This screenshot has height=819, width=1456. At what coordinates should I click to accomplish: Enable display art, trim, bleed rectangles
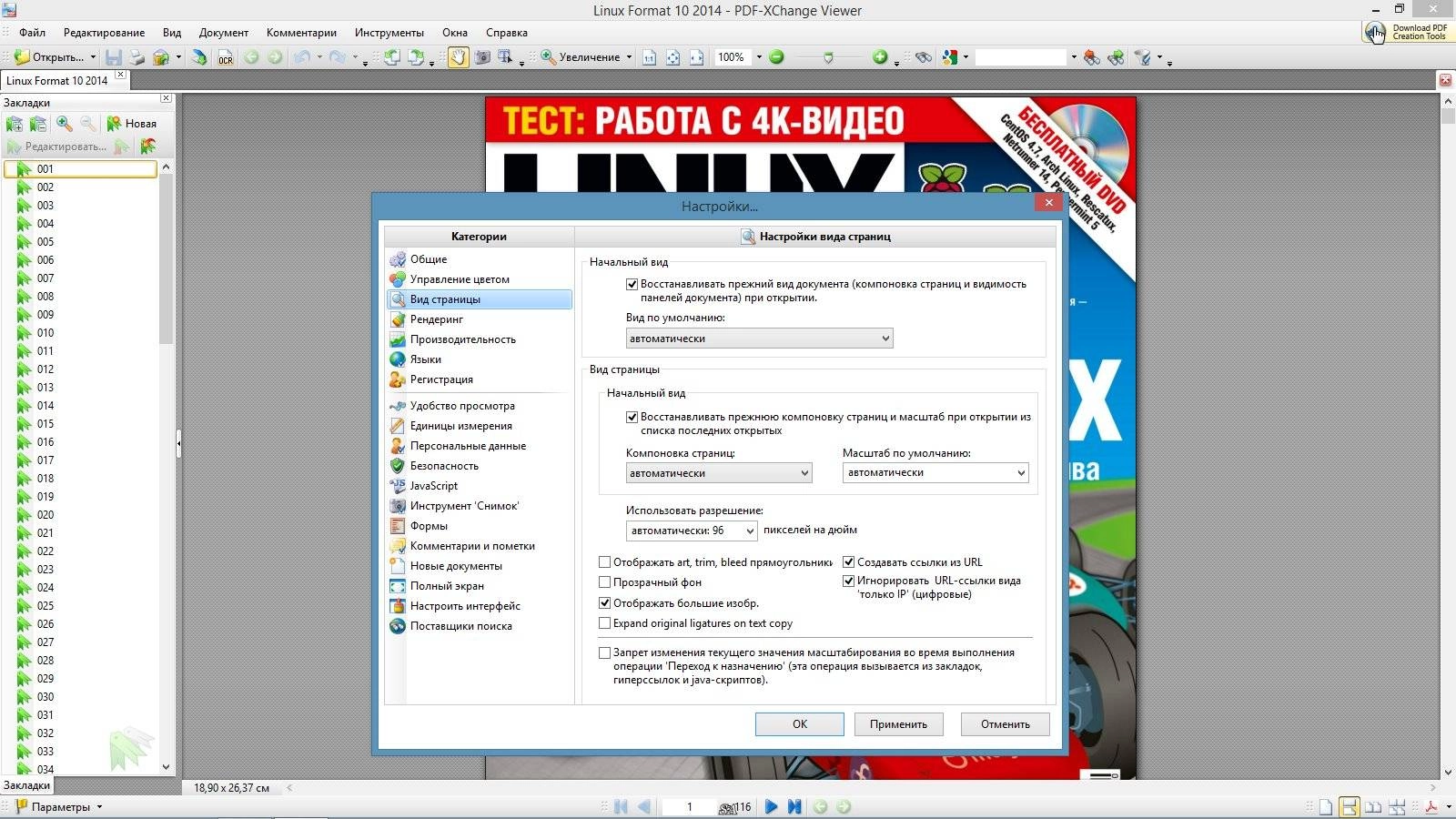[604, 562]
